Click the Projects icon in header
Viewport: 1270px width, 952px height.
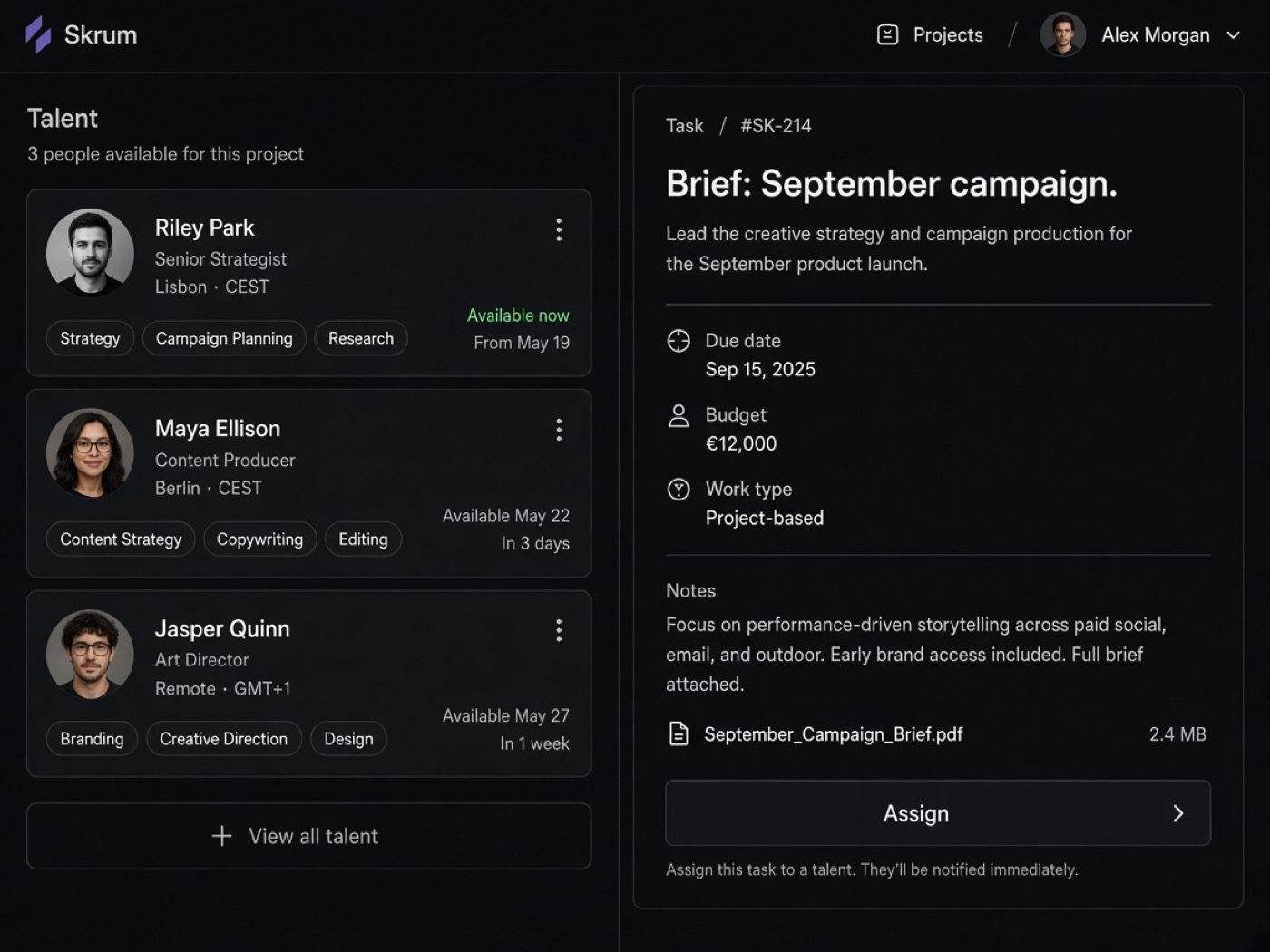[887, 34]
